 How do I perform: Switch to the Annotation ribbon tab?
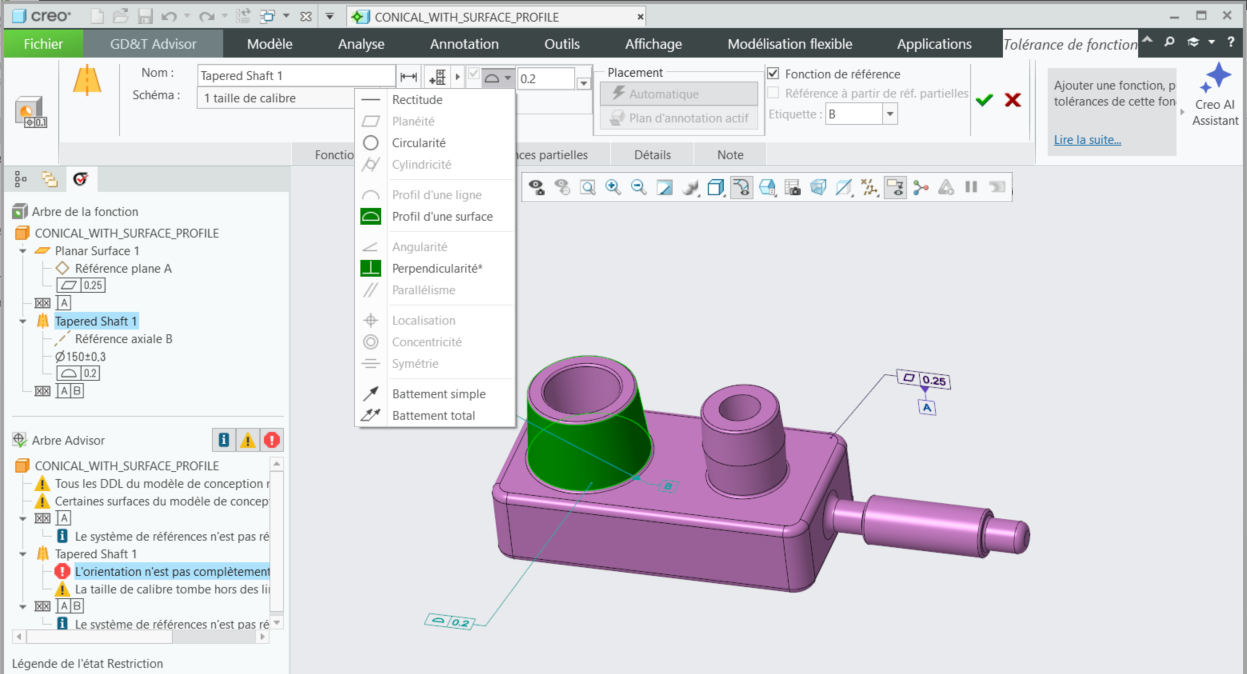464,44
